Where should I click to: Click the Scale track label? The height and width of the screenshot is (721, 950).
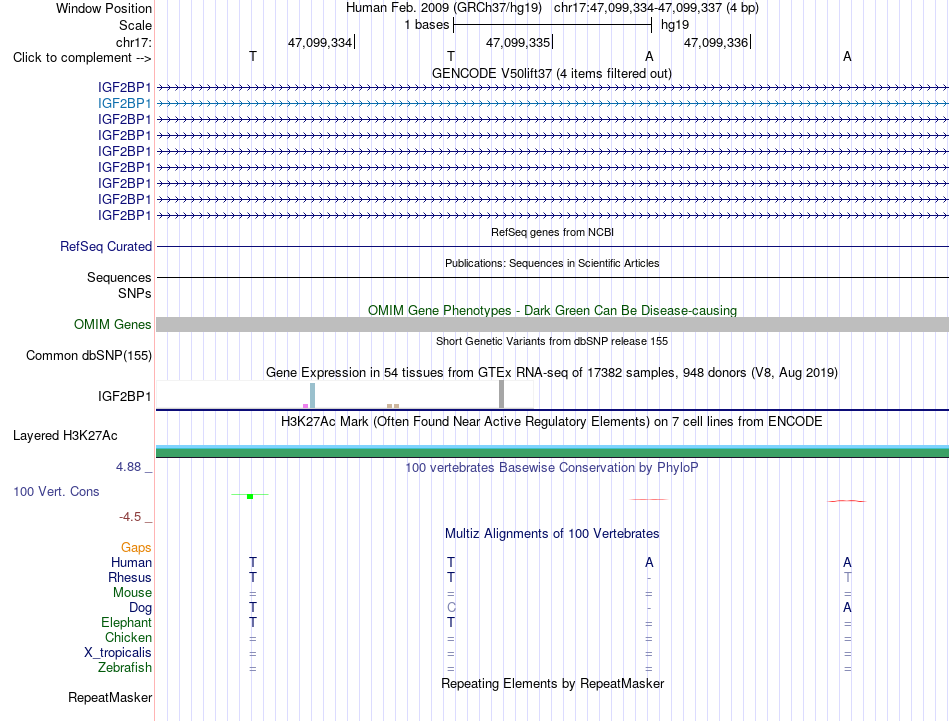135,25
